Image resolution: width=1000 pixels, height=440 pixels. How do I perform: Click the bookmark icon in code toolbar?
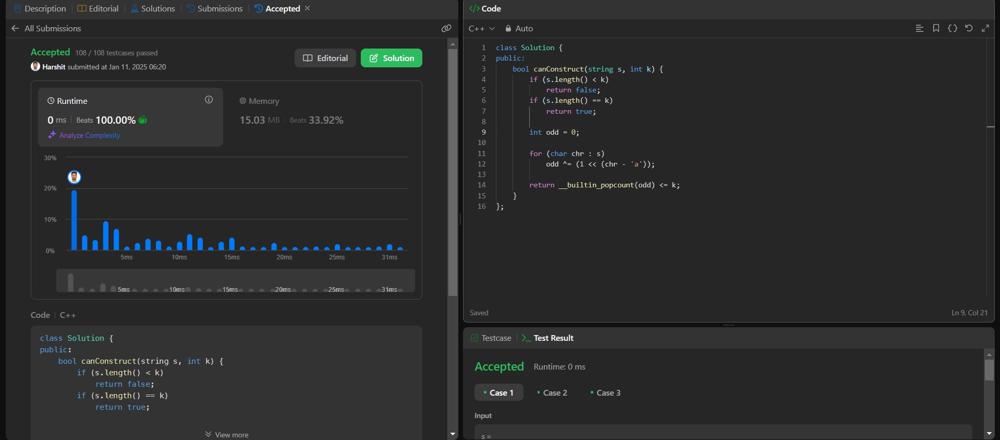click(x=936, y=28)
